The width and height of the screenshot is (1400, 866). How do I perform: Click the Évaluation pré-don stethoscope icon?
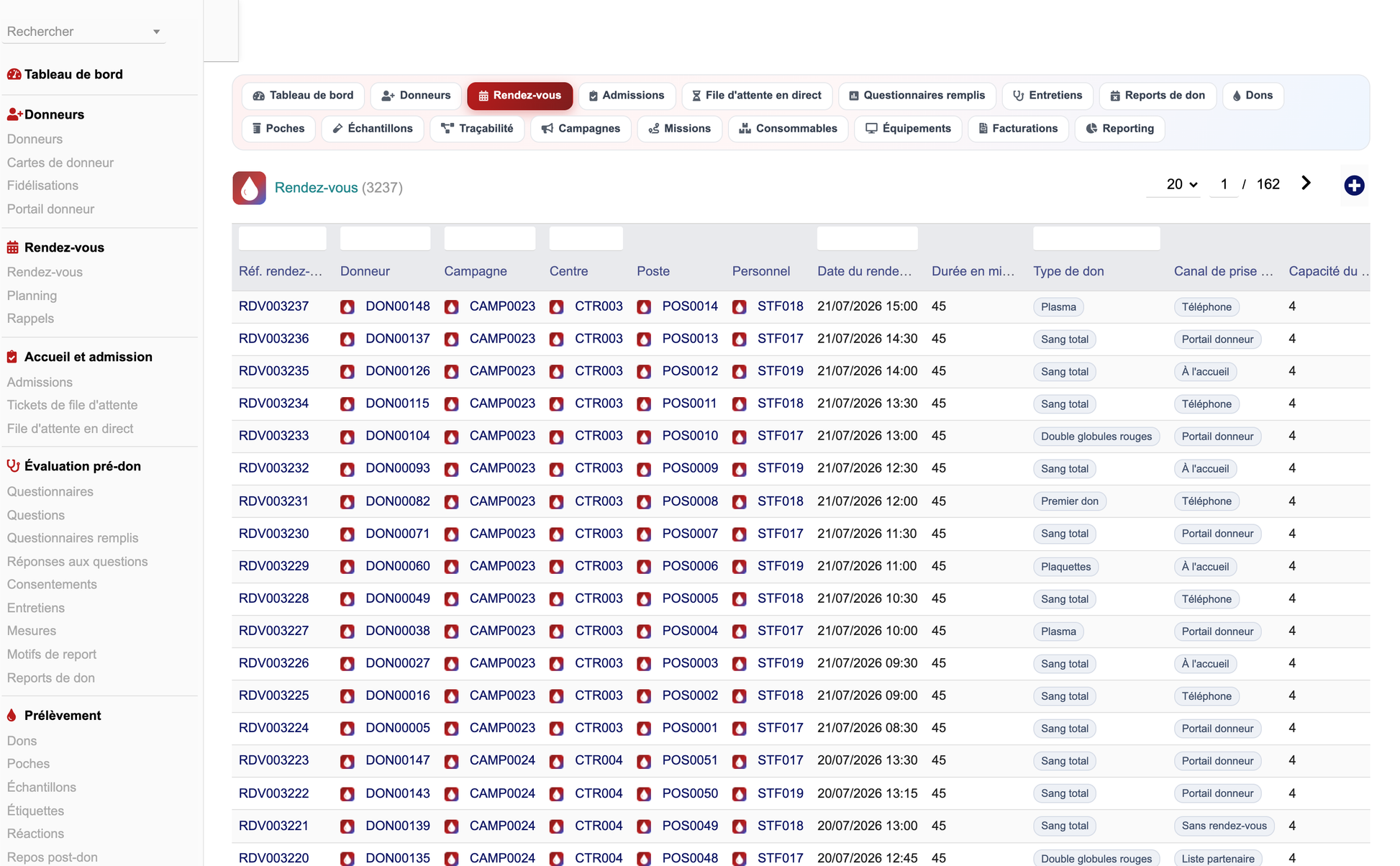[13, 466]
